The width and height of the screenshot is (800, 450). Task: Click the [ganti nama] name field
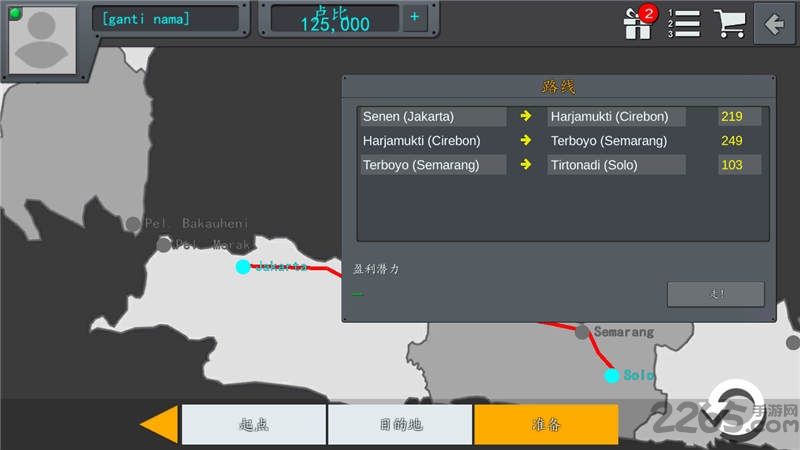166,18
